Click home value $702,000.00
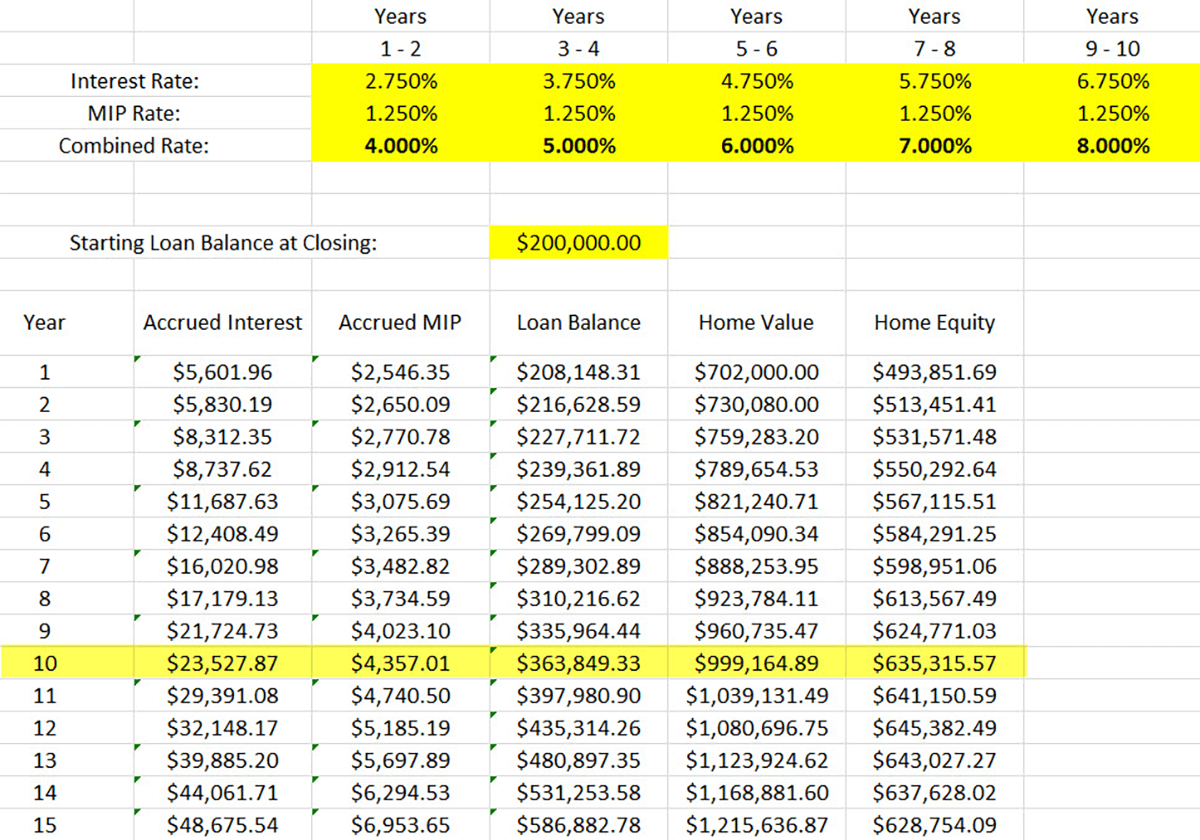Image resolution: width=1200 pixels, height=840 pixels. click(x=757, y=373)
